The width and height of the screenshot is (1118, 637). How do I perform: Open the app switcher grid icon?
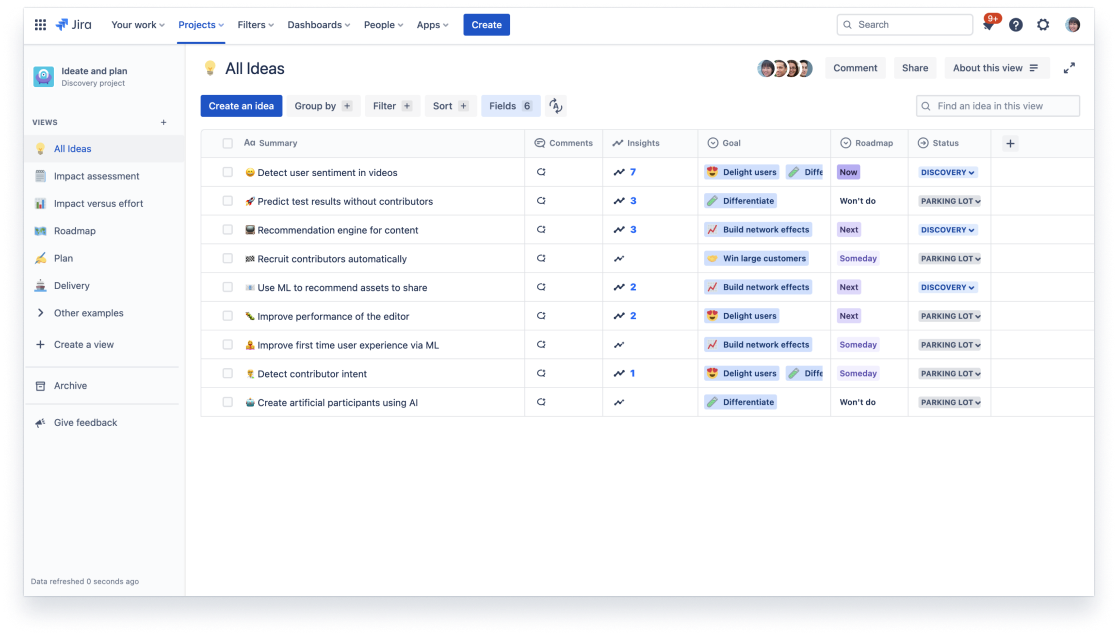pos(40,25)
